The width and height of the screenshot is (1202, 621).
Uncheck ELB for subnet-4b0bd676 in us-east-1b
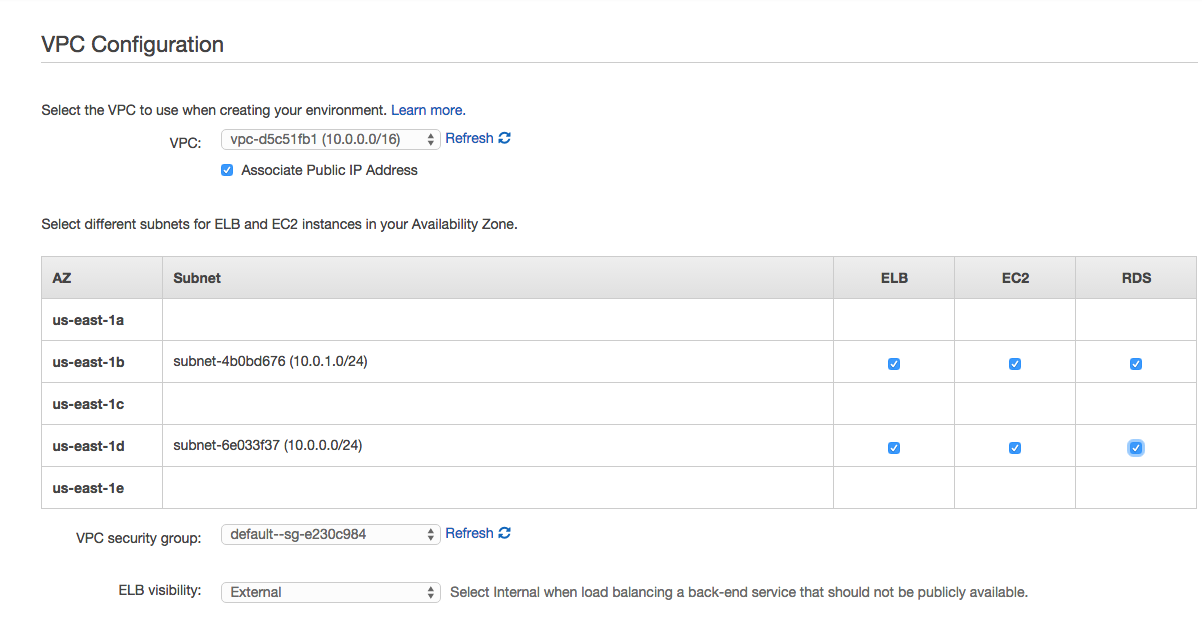point(894,364)
